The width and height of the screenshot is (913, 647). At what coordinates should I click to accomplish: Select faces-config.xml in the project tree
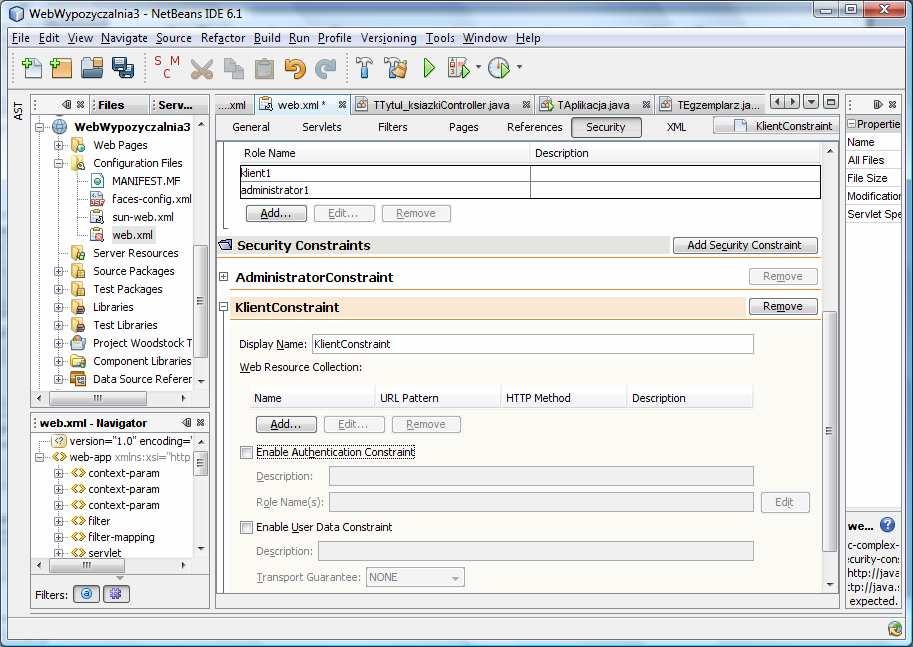click(x=151, y=199)
